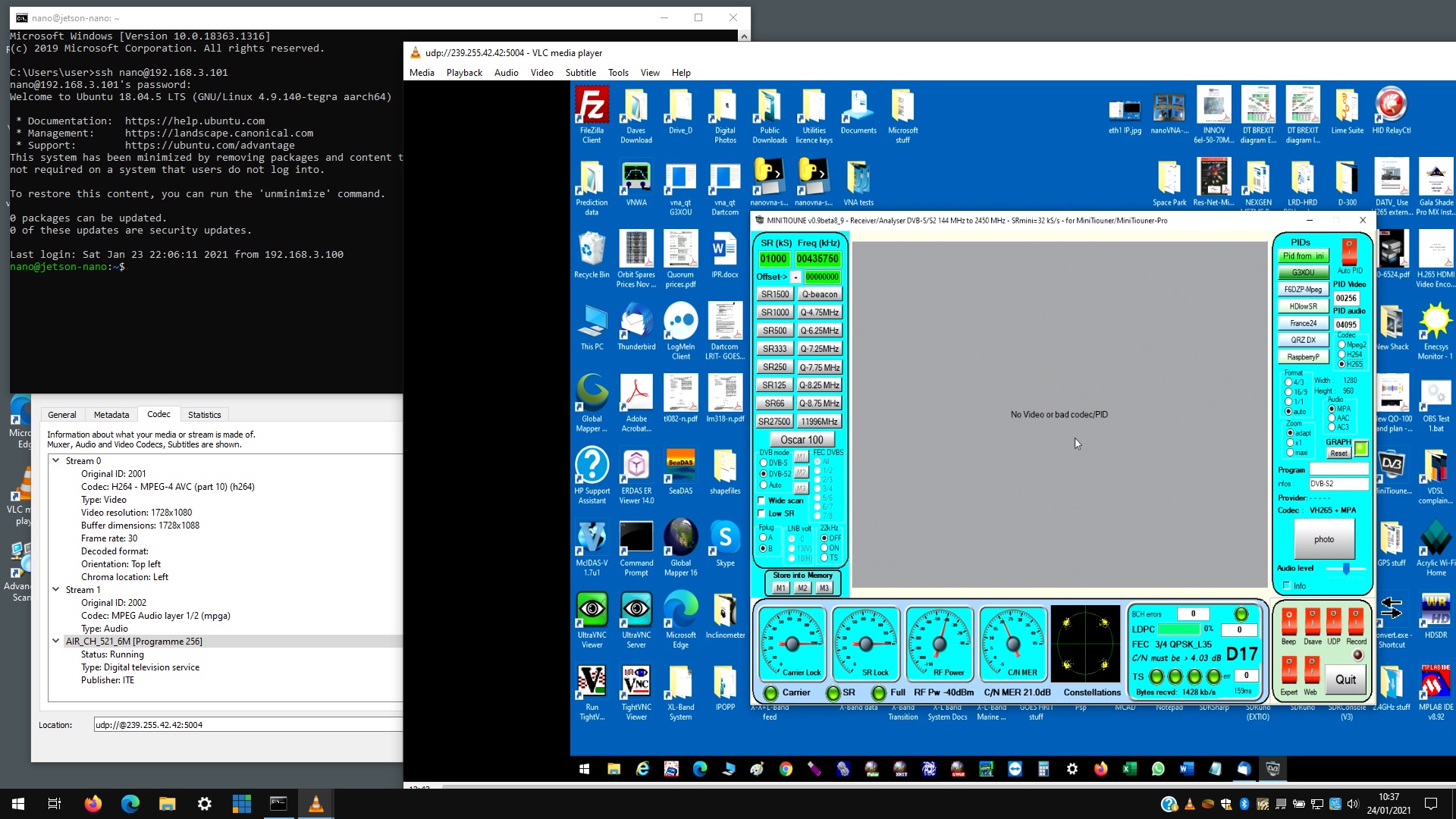The width and height of the screenshot is (1456, 819).
Task: Click the Quit button in MiniTioune
Action: point(1345,679)
